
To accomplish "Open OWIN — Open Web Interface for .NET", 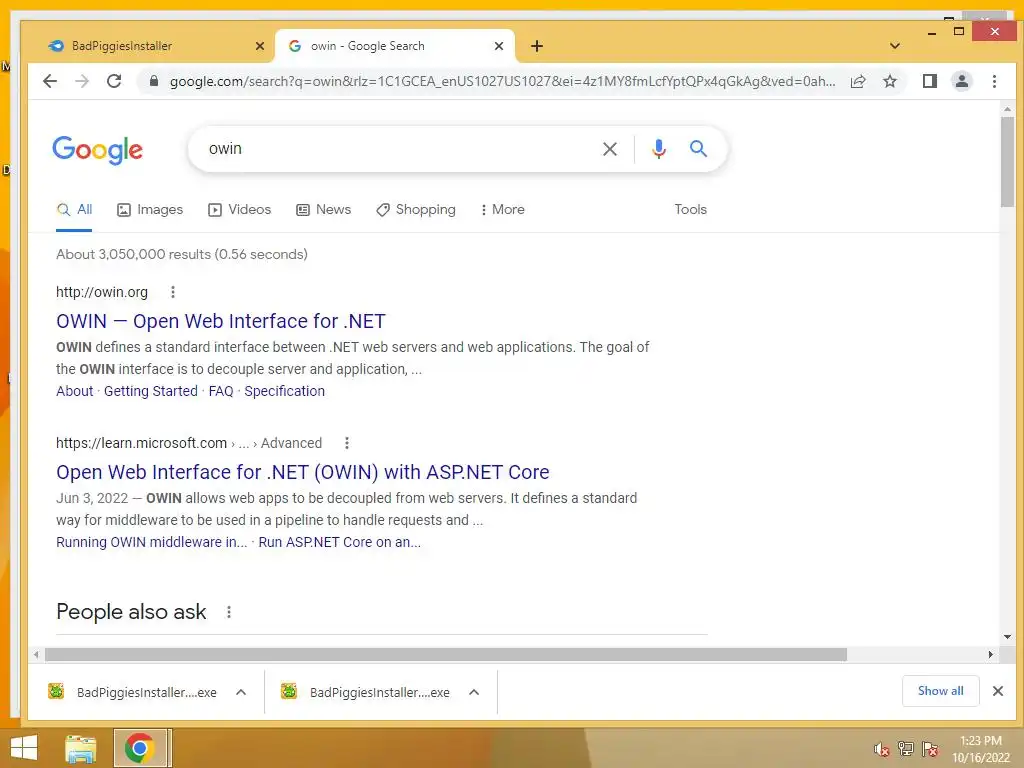I will point(221,321).
